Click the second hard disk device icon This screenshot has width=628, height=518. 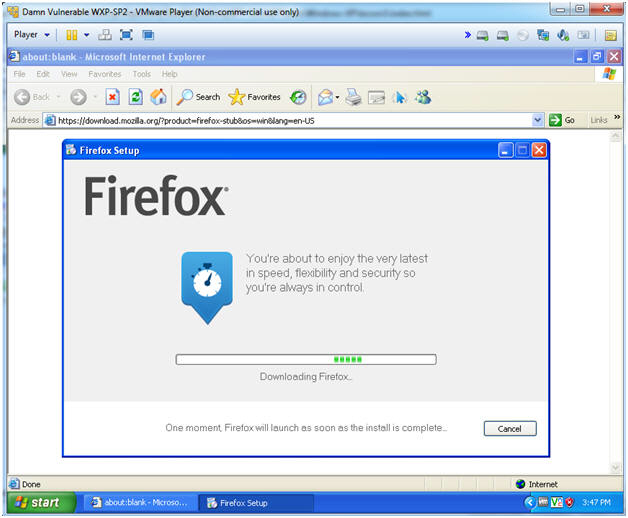[503, 36]
